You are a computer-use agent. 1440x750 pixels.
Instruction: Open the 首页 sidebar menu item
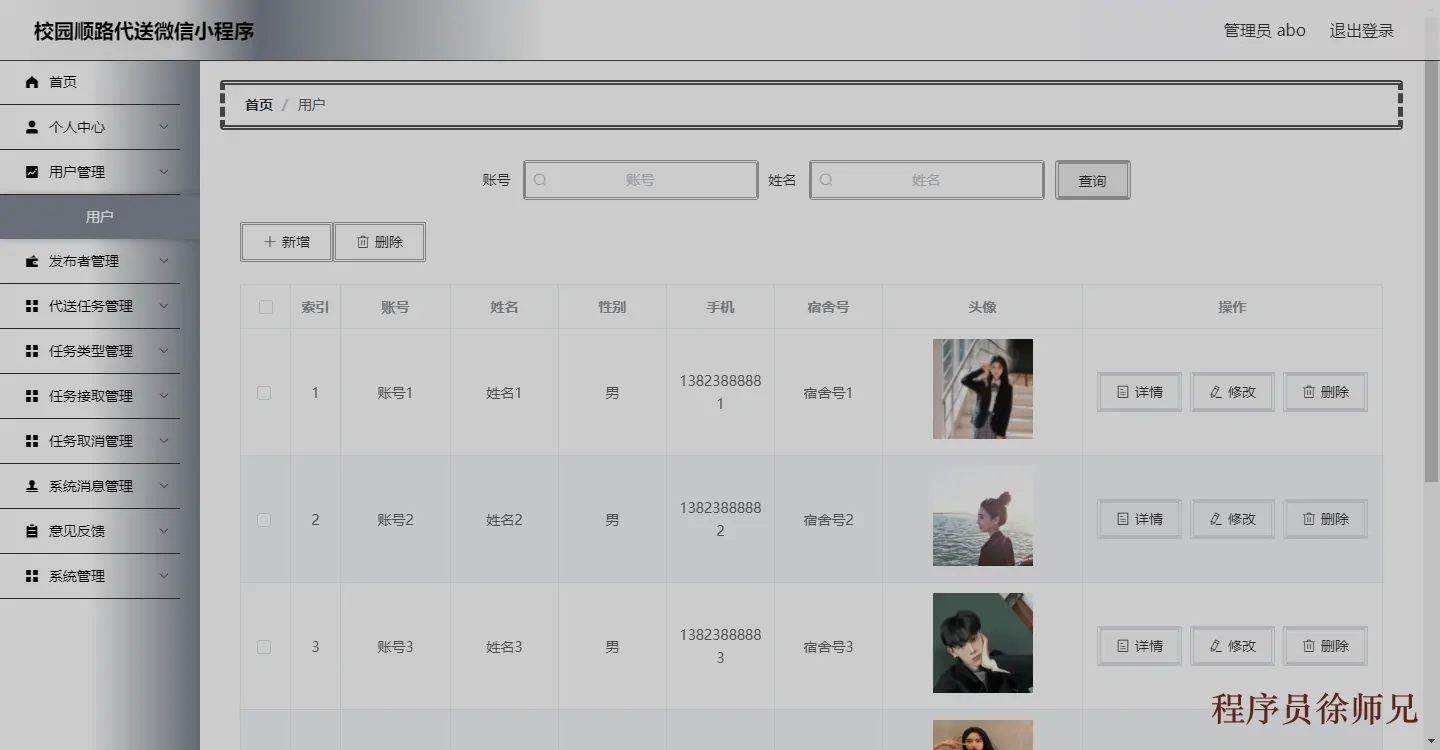pos(90,82)
